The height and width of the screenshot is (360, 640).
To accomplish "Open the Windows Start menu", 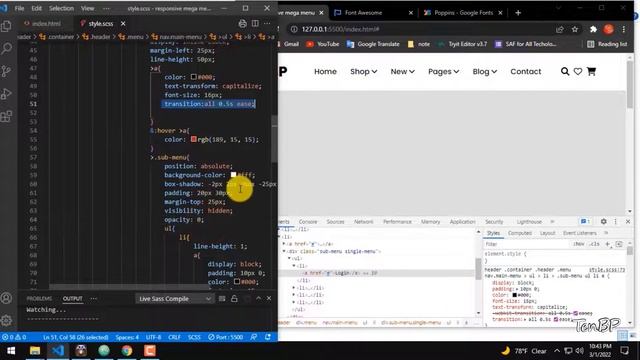I will coord(11,351).
